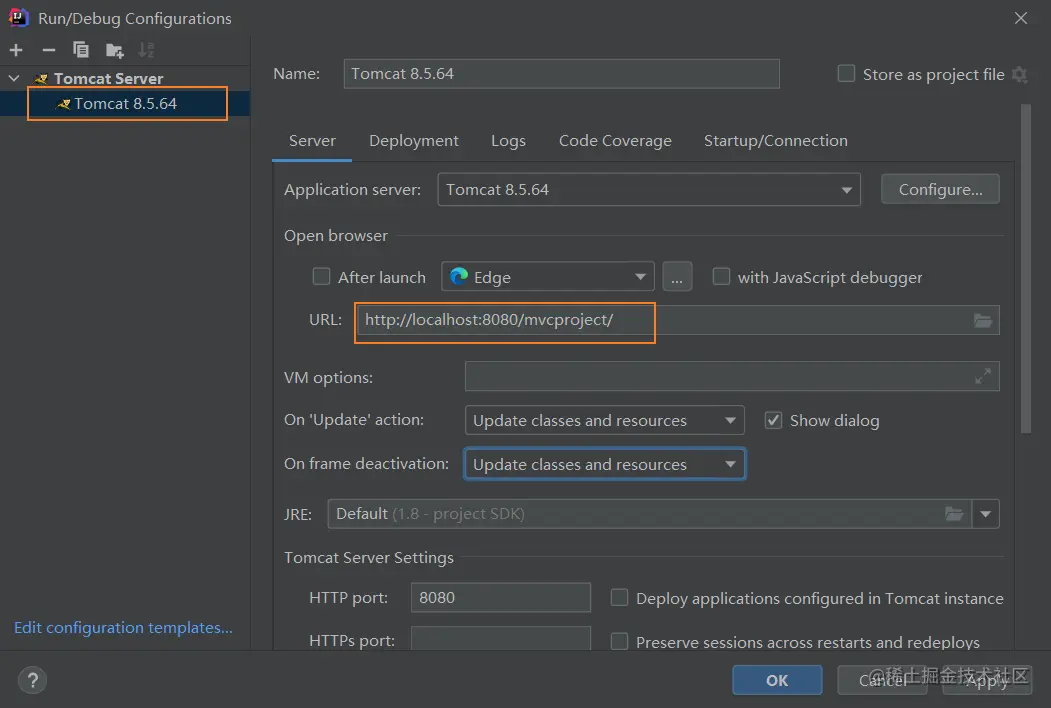Open the Application server dropdown

[649, 190]
